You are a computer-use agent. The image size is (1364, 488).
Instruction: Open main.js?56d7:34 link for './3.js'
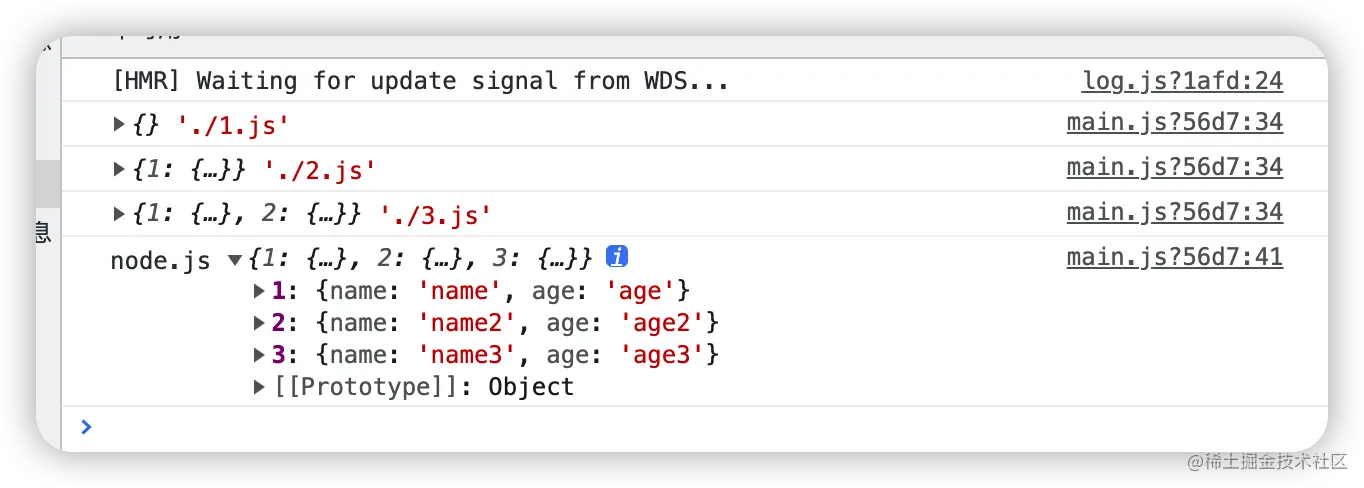pyautogui.click(x=1175, y=212)
